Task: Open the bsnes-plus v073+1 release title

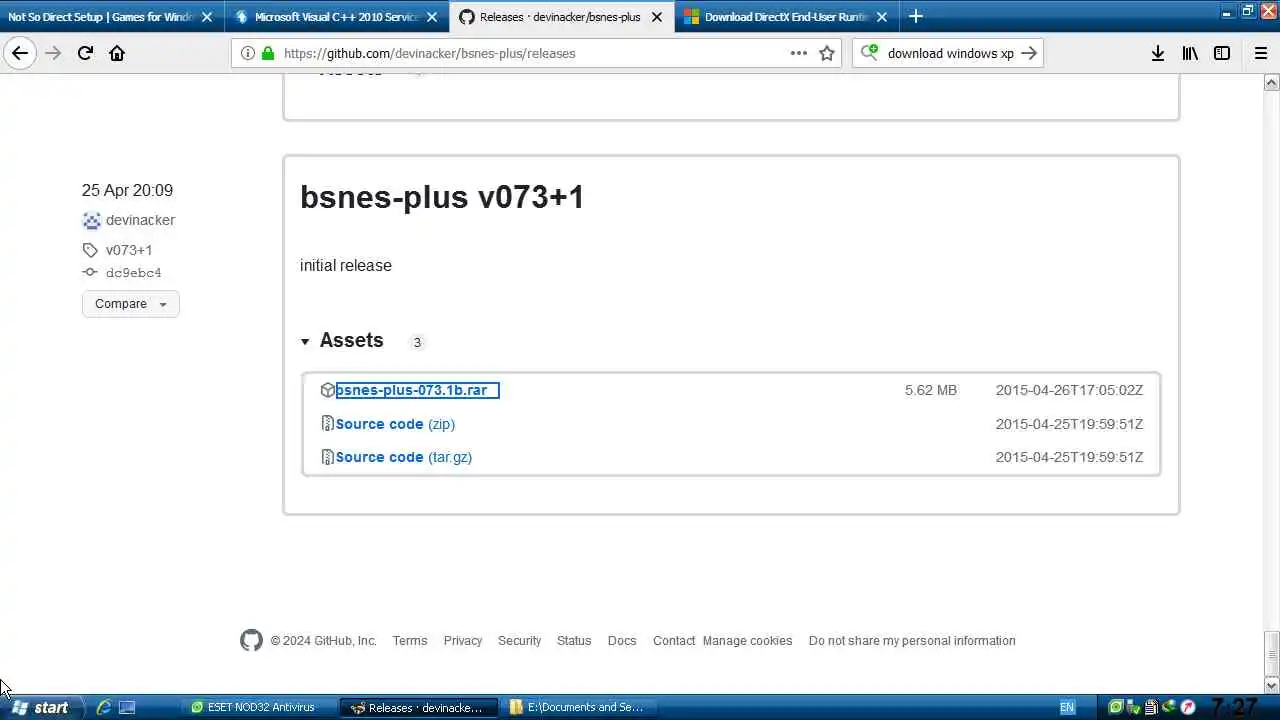Action: [x=442, y=197]
